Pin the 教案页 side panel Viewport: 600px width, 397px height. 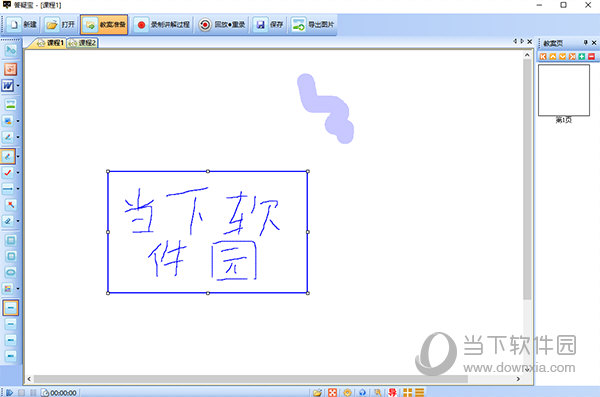click(x=585, y=42)
